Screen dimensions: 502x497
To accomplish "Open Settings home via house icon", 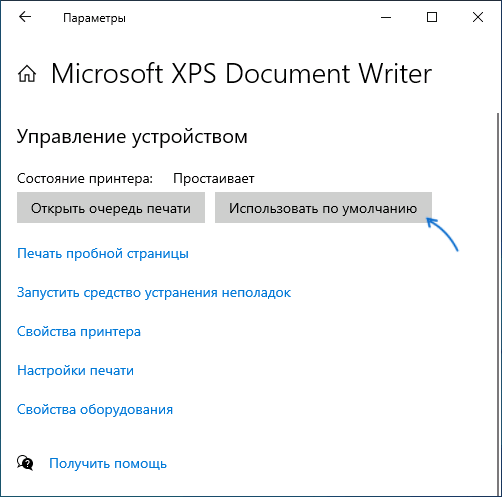I will [27, 74].
